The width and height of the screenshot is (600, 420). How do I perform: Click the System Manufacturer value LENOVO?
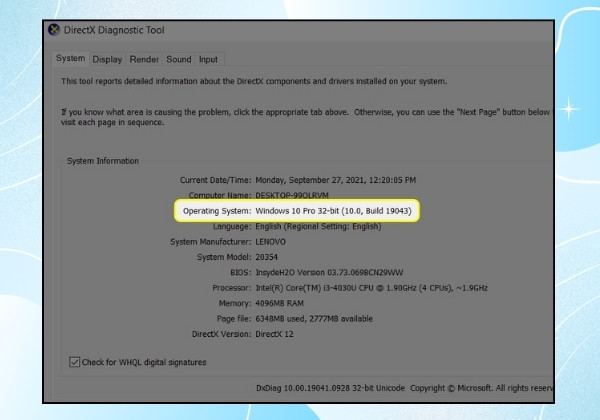point(271,242)
